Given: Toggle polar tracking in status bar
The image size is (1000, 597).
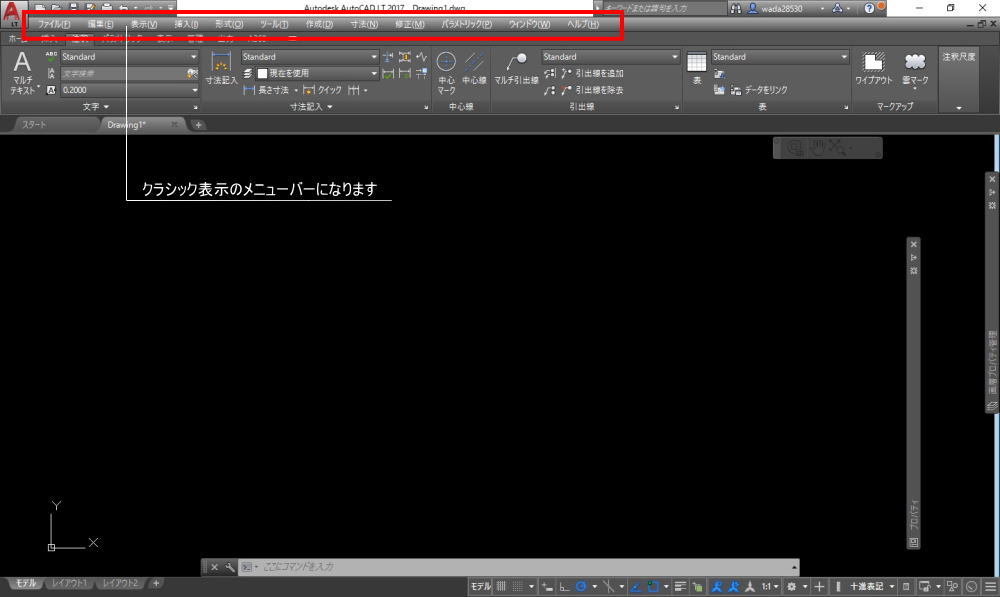Looking at the screenshot, I should point(581,587).
